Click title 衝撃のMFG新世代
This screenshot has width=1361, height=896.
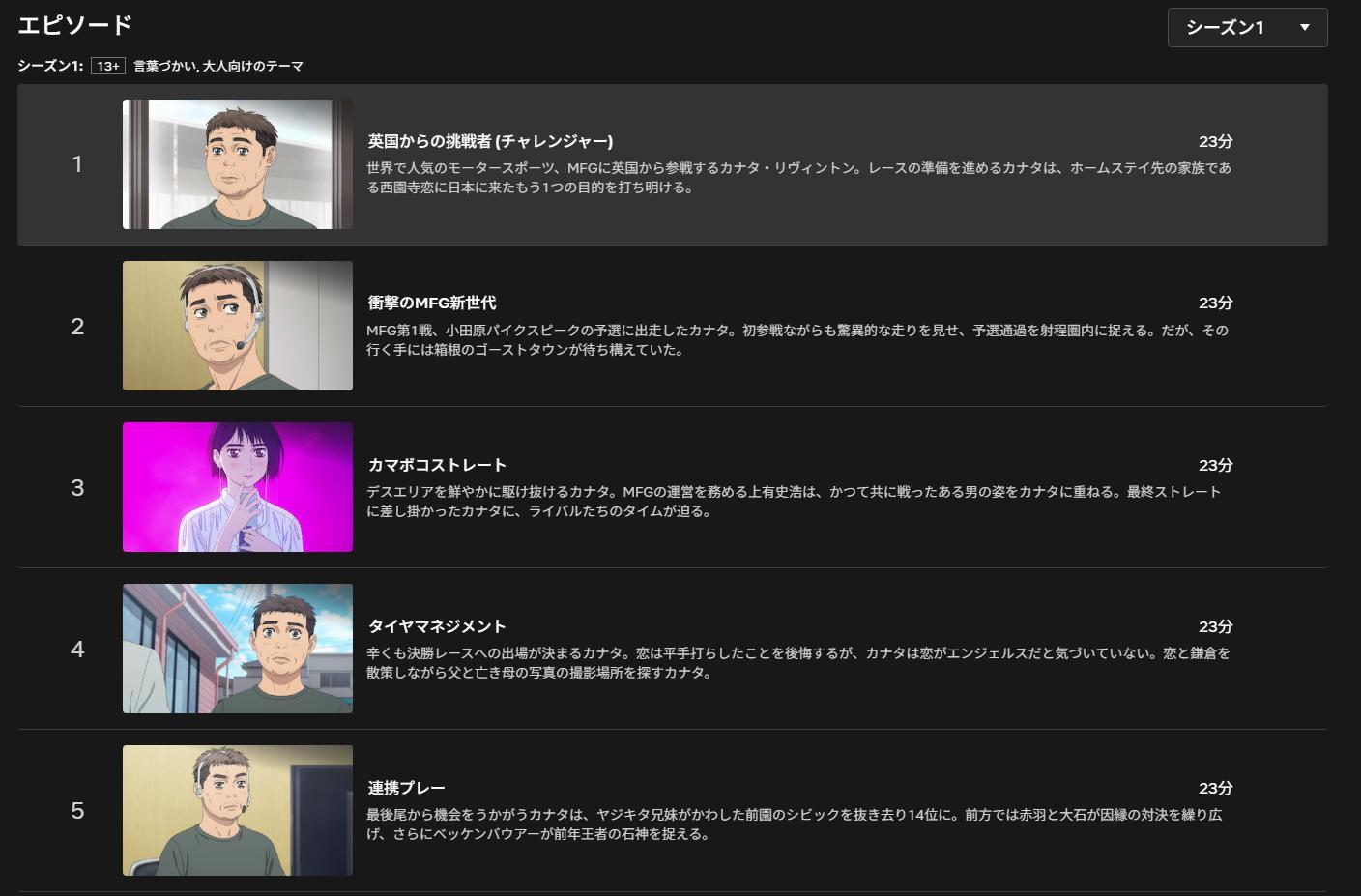(x=431, y=303)
